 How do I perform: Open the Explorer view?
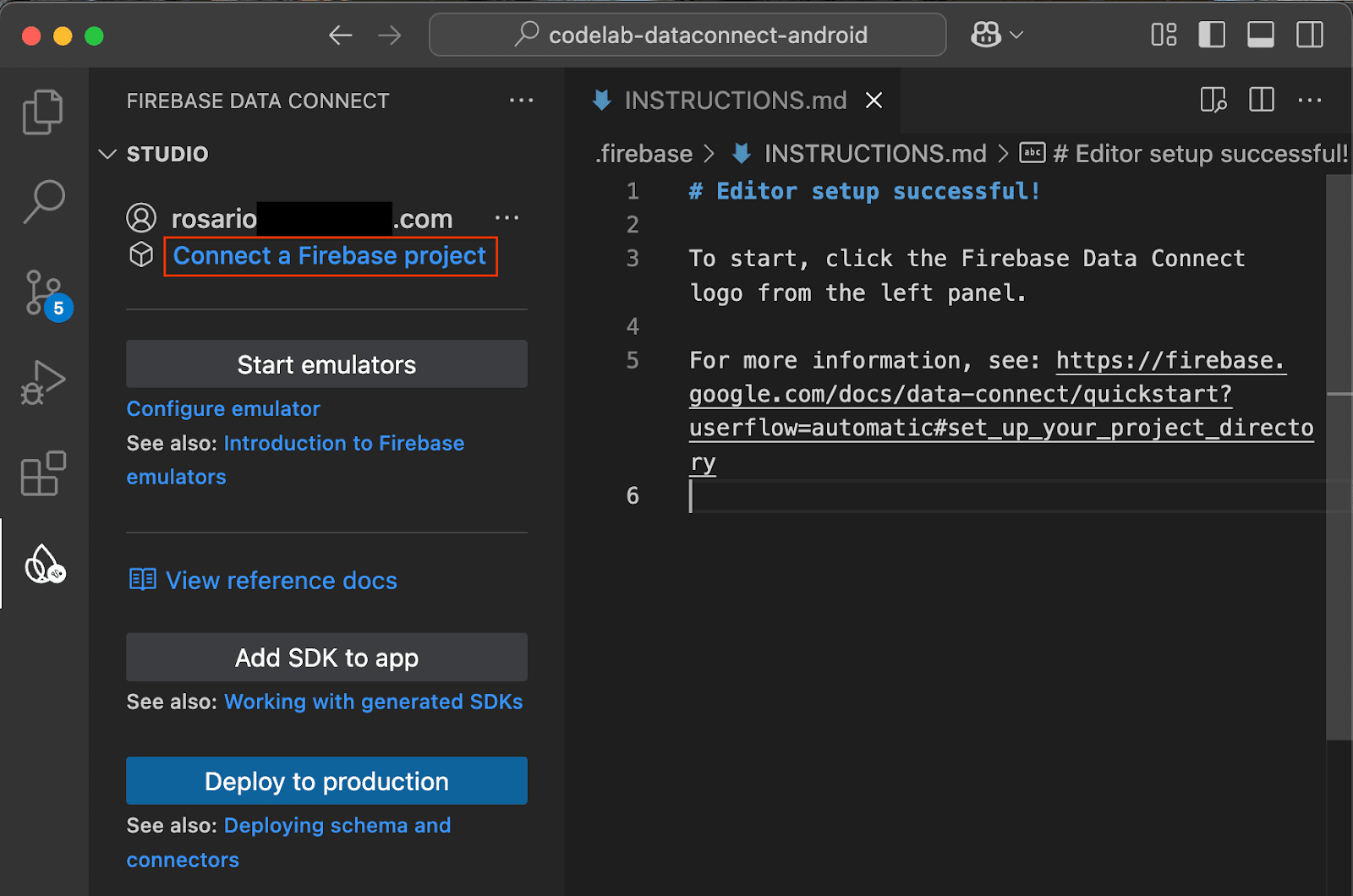pos(42,111)
